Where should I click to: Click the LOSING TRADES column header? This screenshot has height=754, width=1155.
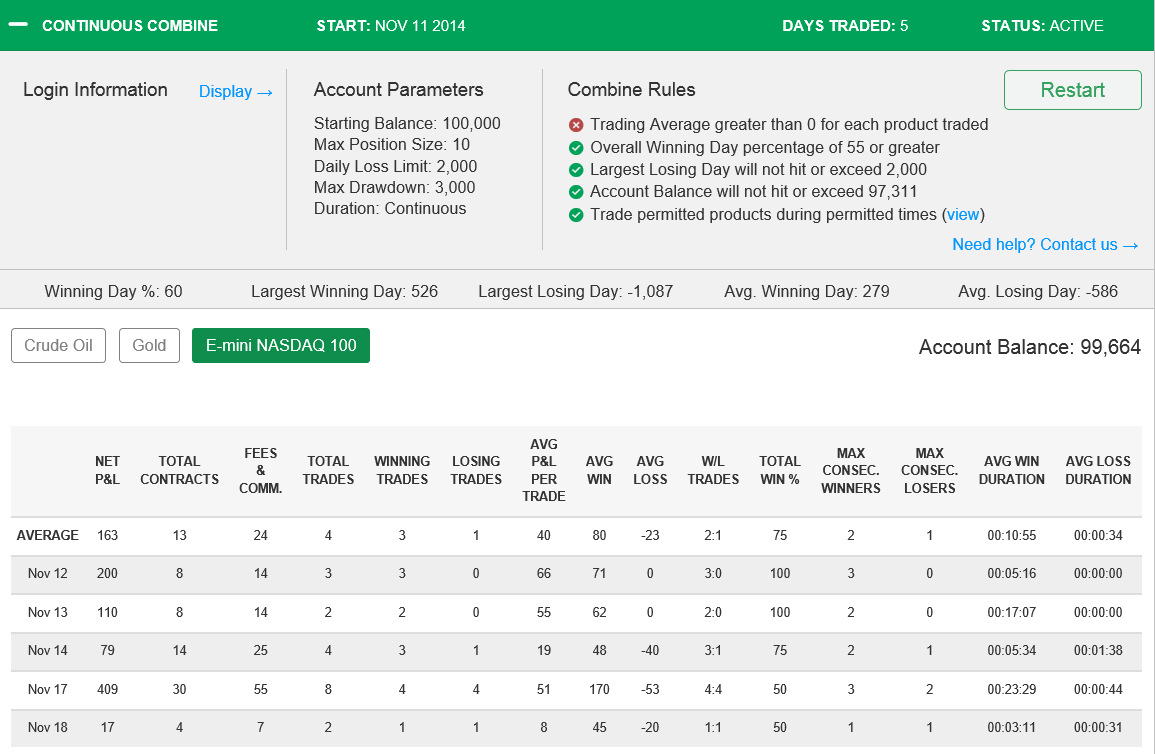point(476,470)
